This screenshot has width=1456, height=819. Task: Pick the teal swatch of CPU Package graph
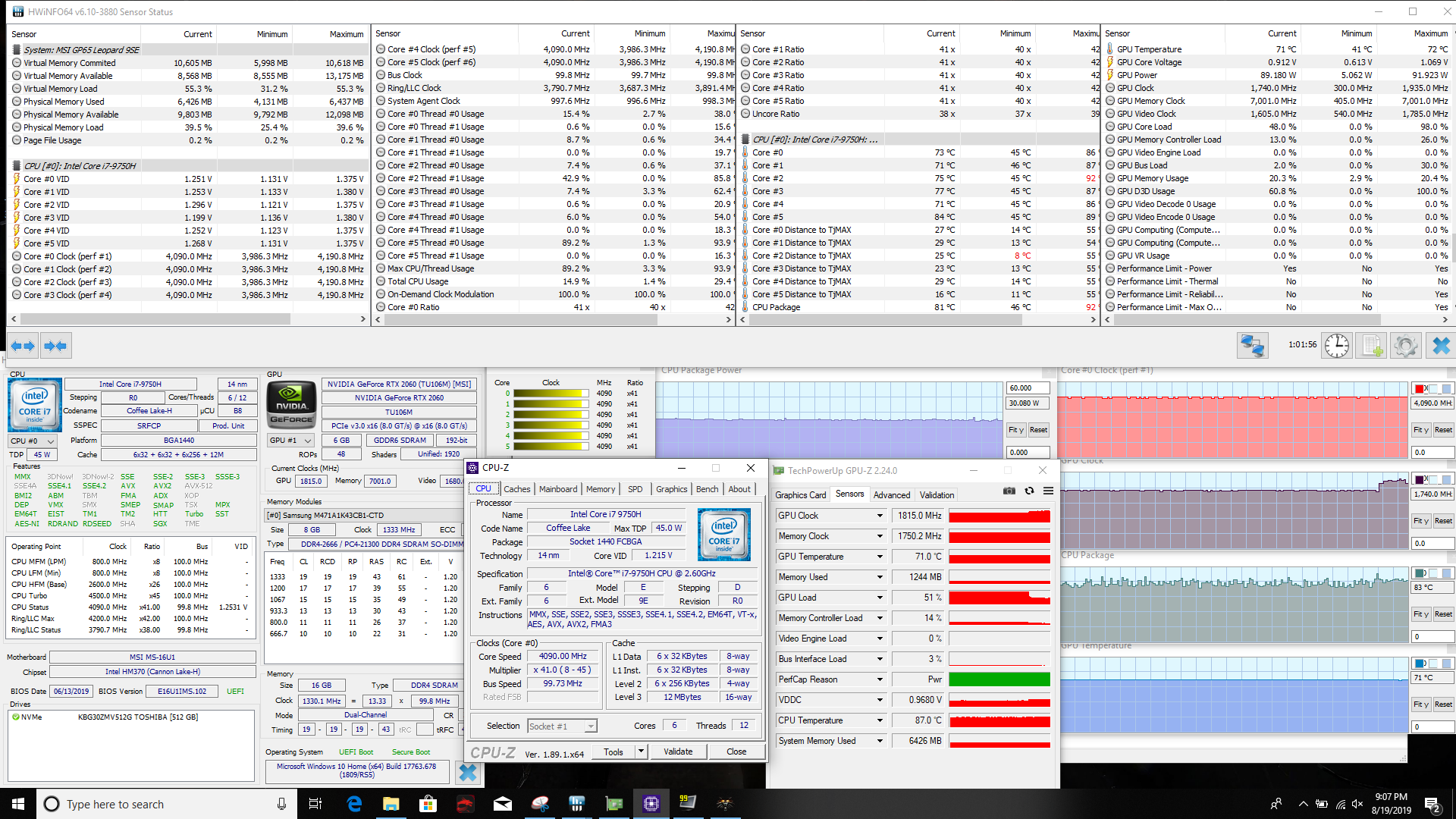pos(1419,573)
